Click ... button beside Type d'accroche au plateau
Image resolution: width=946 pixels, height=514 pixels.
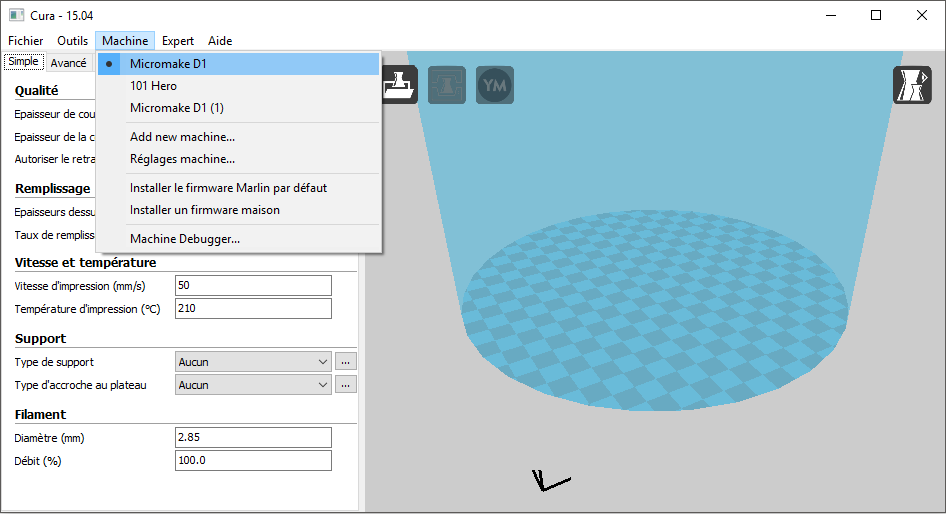pos(346,385)
